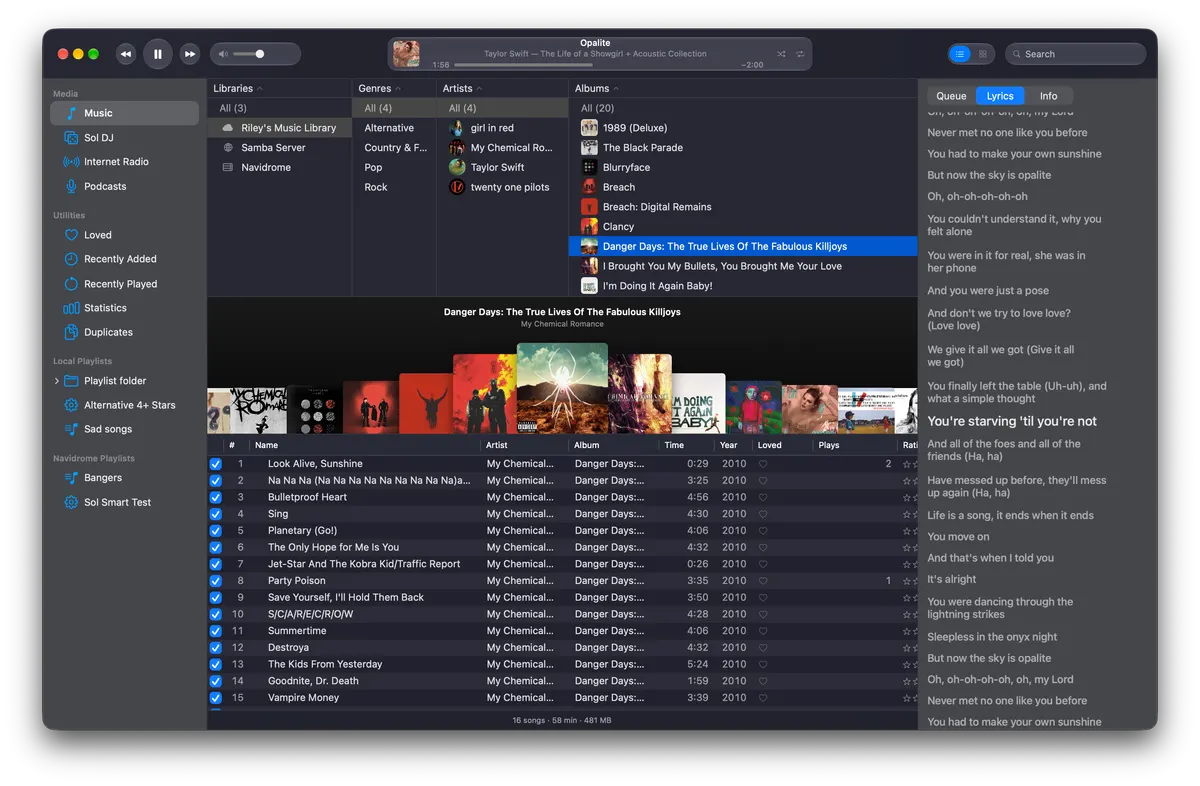Click the Search field
The image size is (1200, 786).
(x=1076, y=54)
